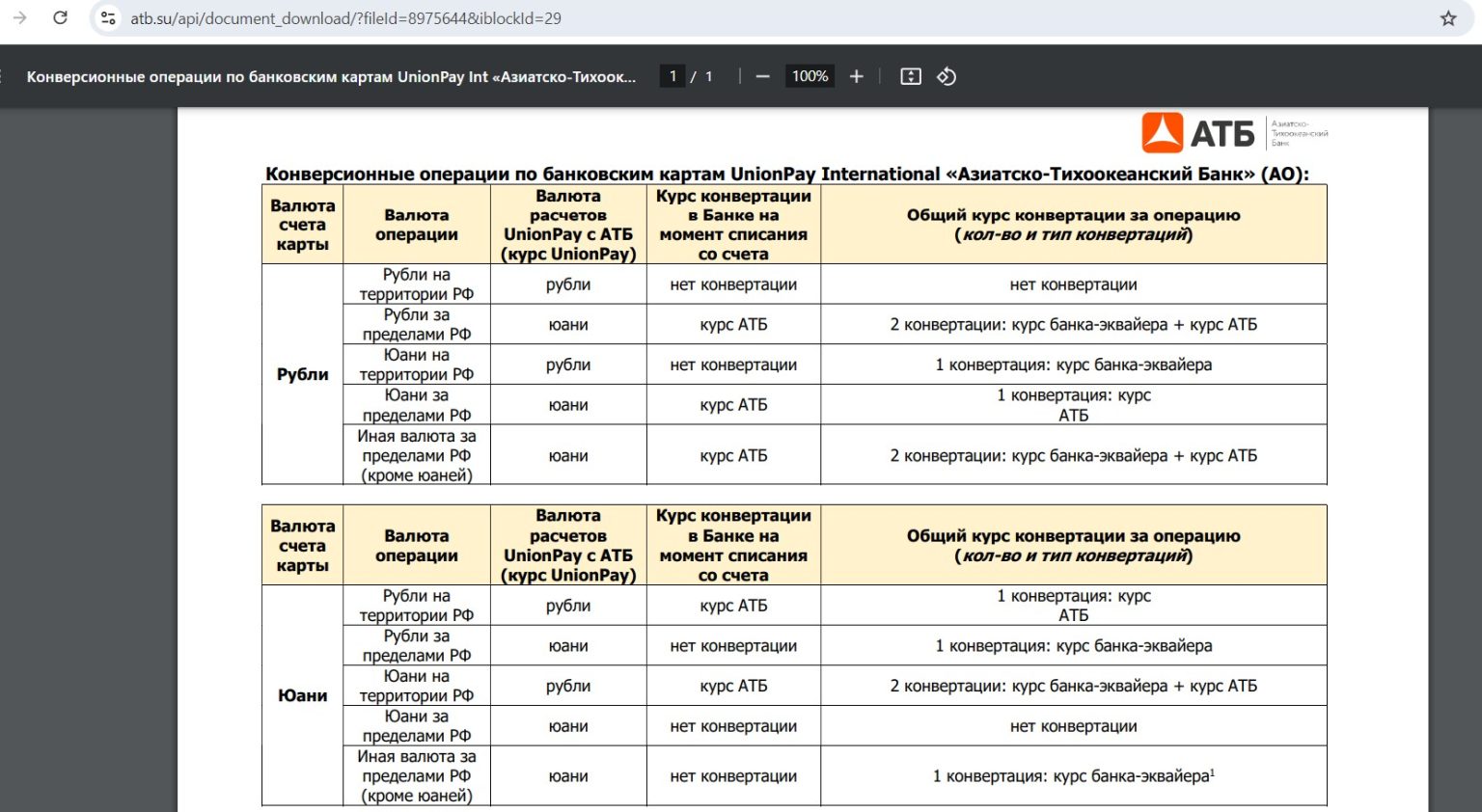Select the 'Рубли' account currency cell

tap(302, 374)
